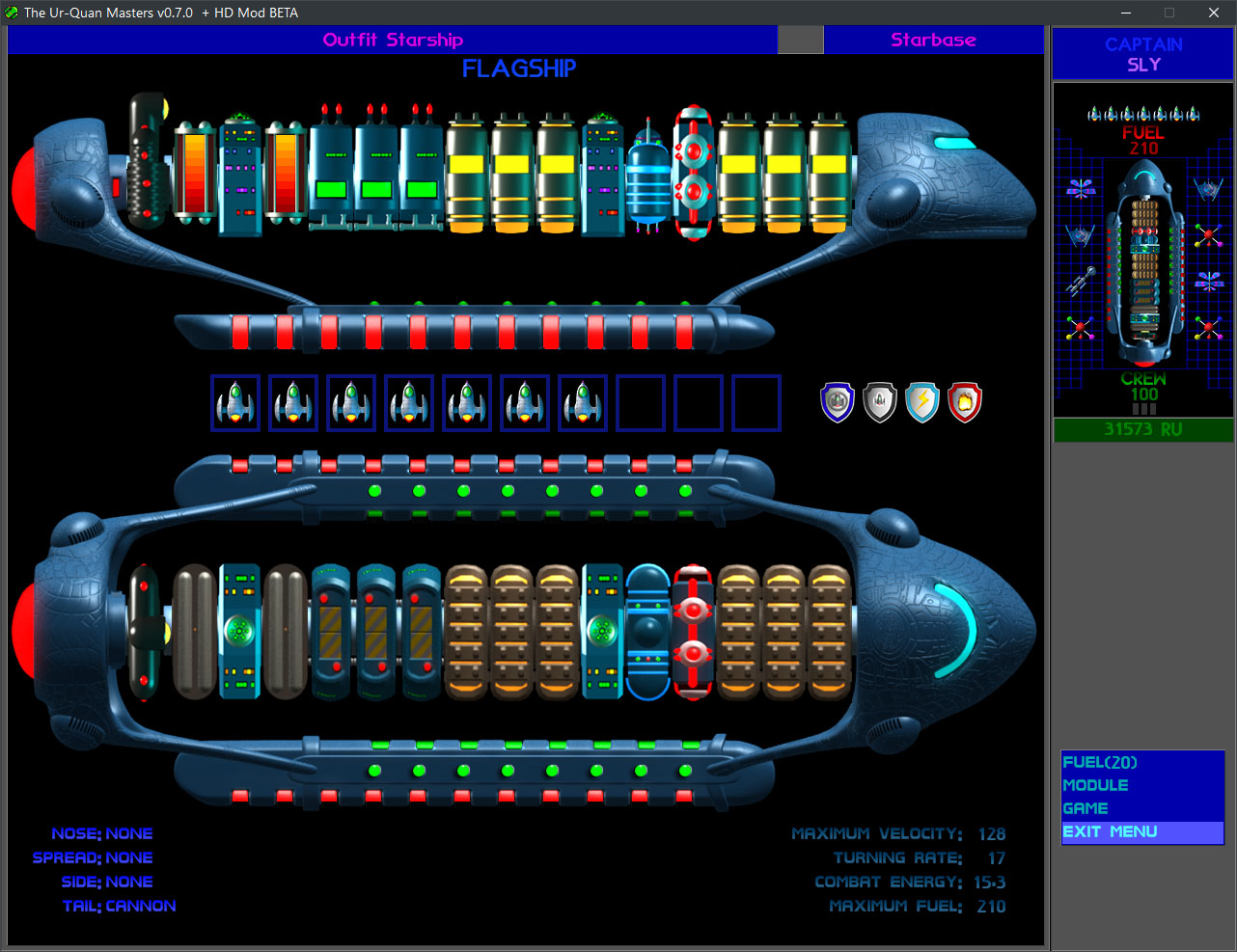Select the tail cannon in the lower ship view
Image resolution: width=1237 pixels, height=952 pixels.
[147, 632]
